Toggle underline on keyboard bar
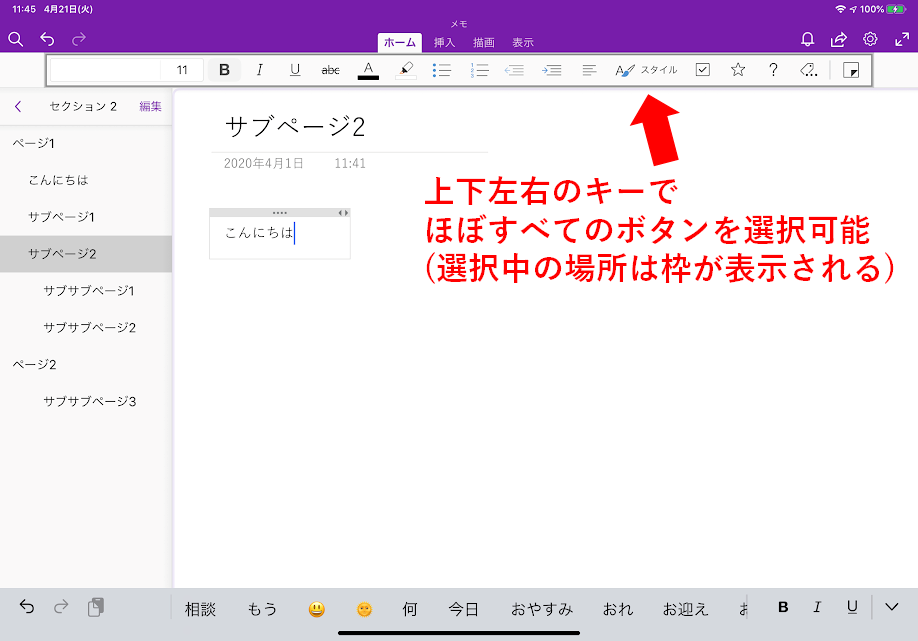The width and height of the screenshot is (918, 641). click(x=852, y=607)
